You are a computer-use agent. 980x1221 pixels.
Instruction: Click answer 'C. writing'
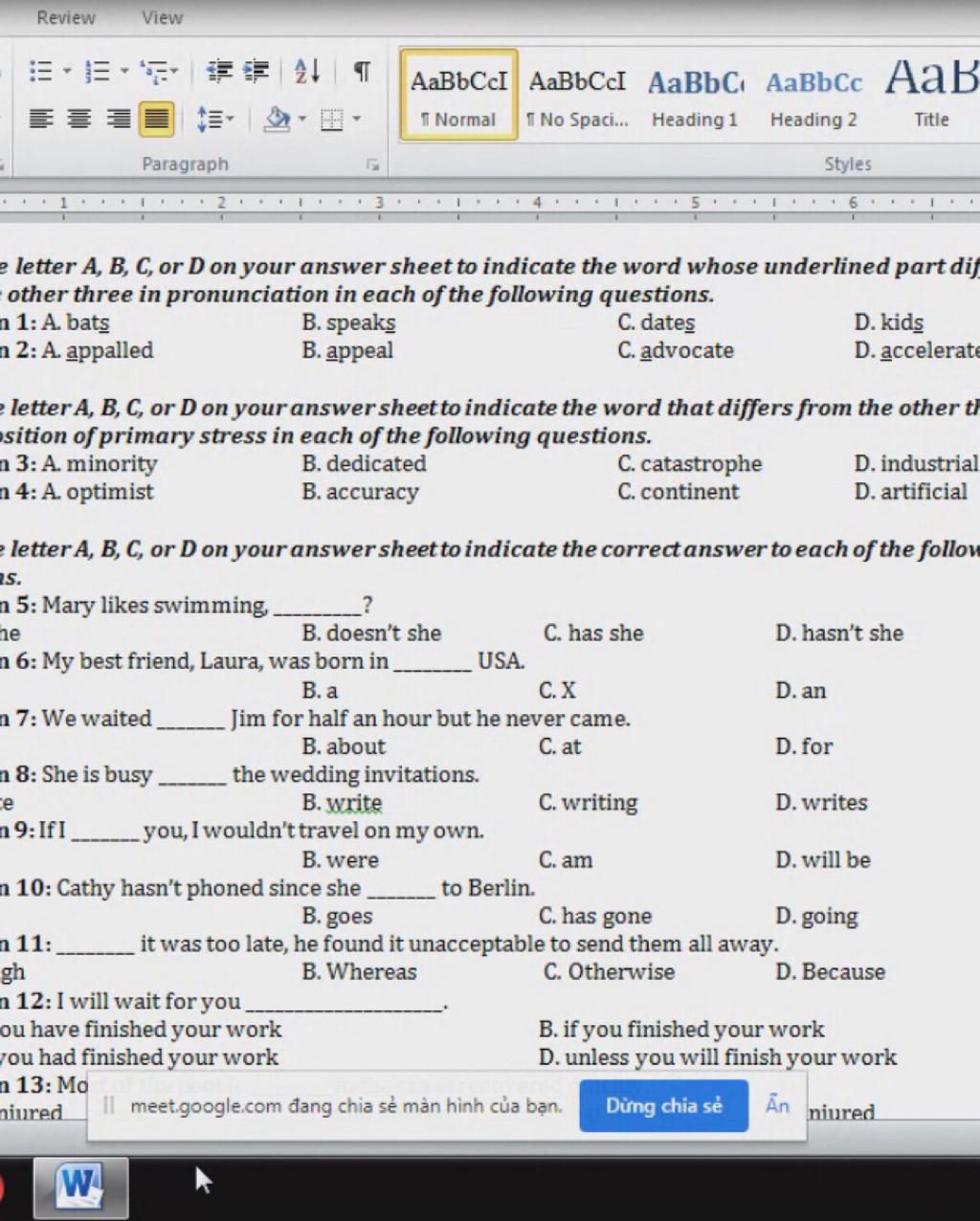click(588, 803)
